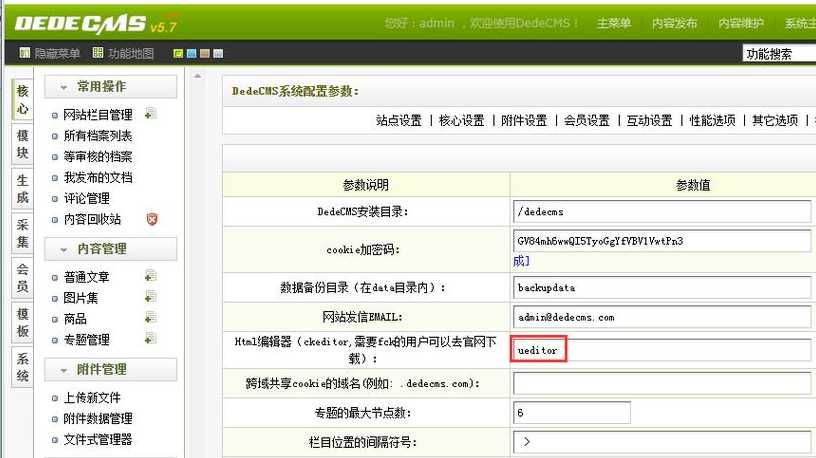Click the DedeCMS logo
This screenshot has height=458, width=816.
pos(96,24)
